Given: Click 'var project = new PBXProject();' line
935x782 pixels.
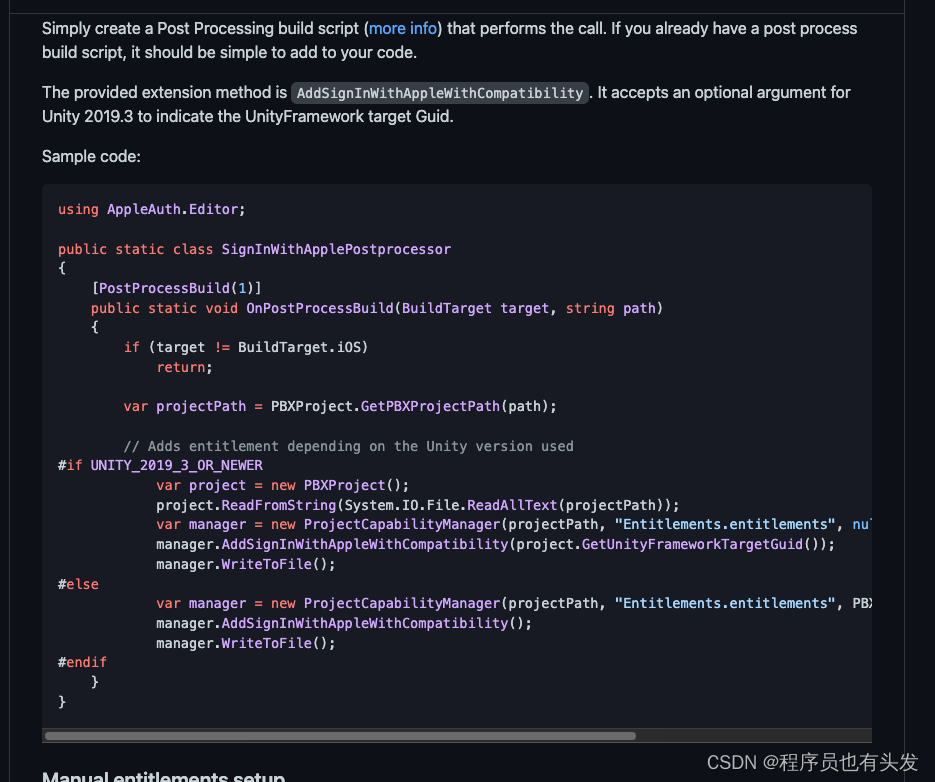Looking at the screenshot, I should coord(283,485).
